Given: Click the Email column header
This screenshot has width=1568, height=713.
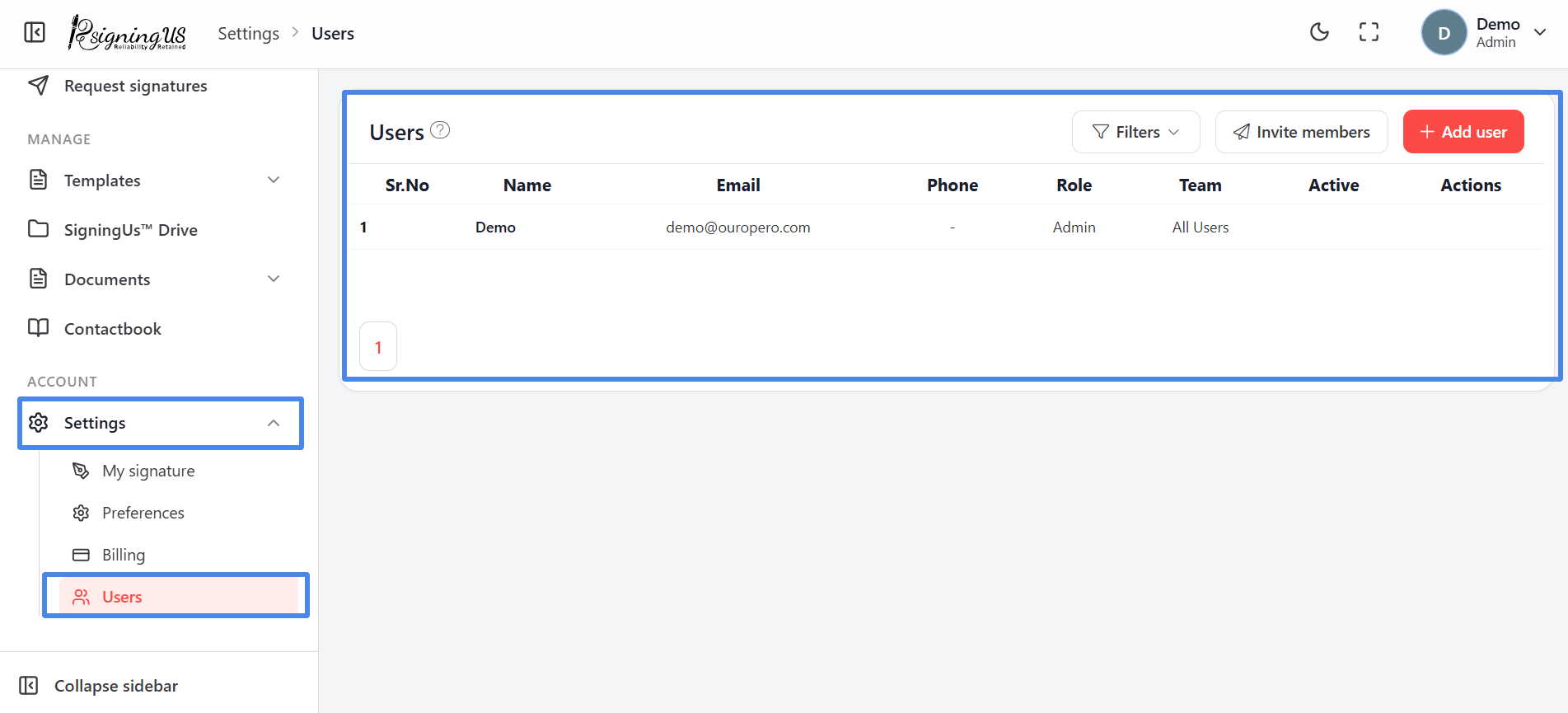Looking at the screenshot, I should tap(738, 185).
